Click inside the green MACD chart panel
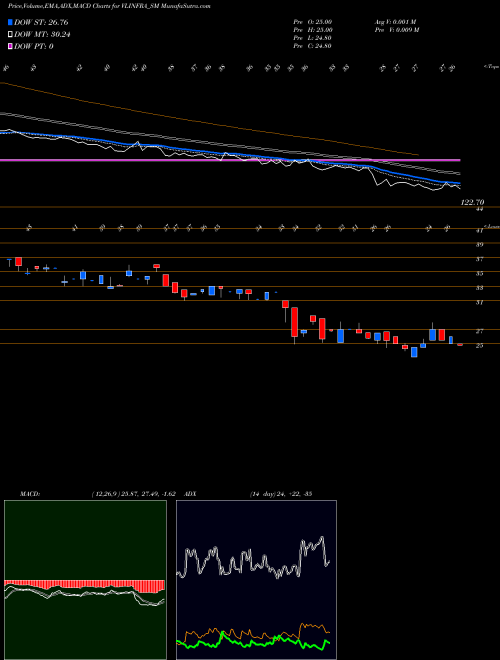Image resolution: width=500 pixels, height=660 pixels. 85,580
